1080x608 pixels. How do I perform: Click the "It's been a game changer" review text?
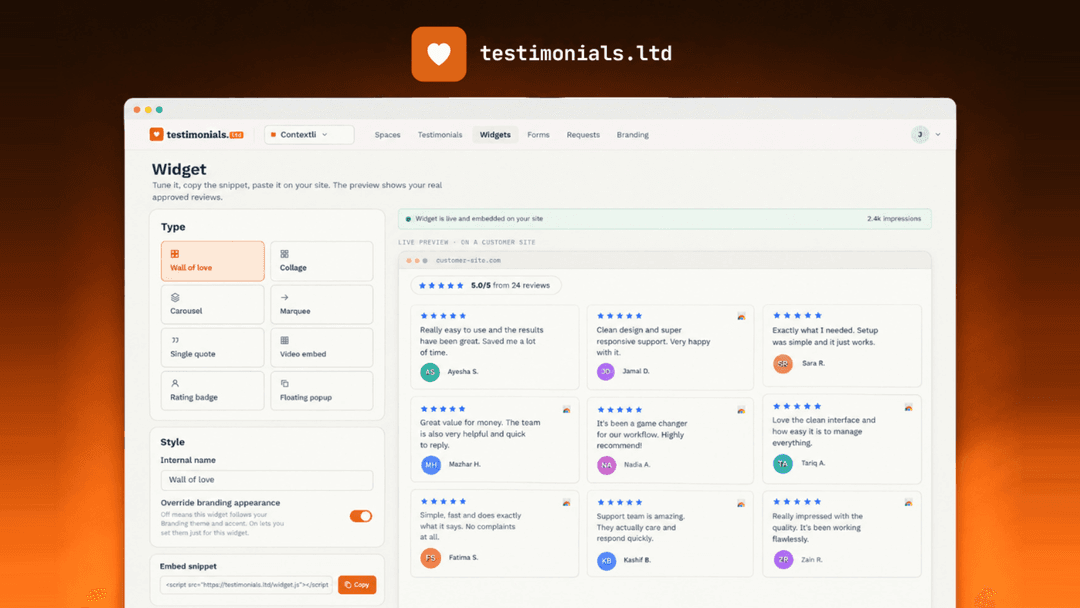[x=642, y=434]
